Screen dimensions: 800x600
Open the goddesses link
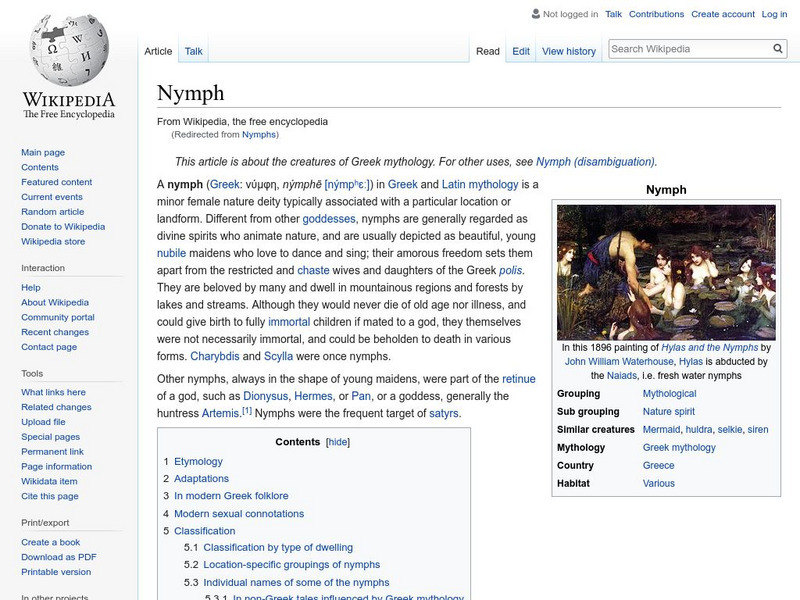click(x=329, y=219)
